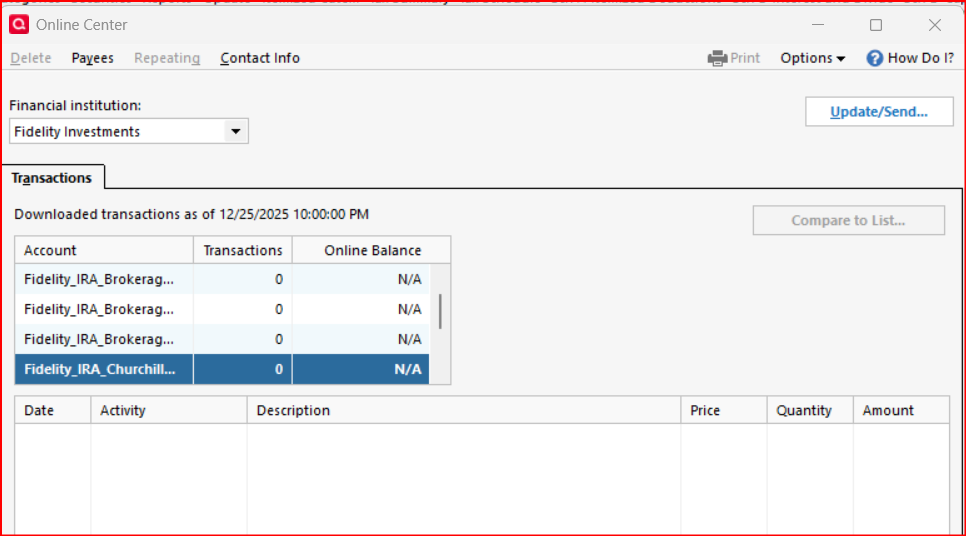Click the Activity column header
Screen dimensions: 966x536
[169, 410]
